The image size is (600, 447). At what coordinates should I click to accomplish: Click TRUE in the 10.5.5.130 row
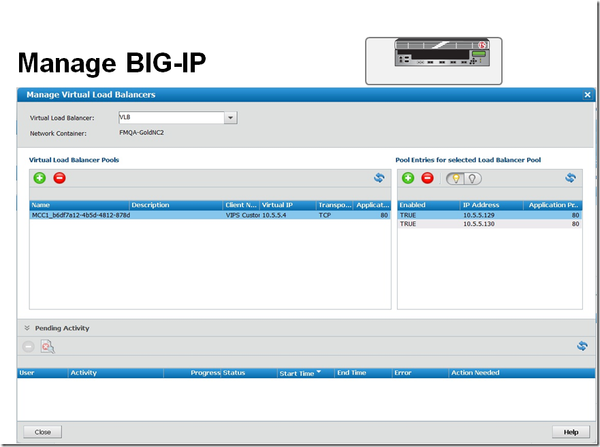408,224
